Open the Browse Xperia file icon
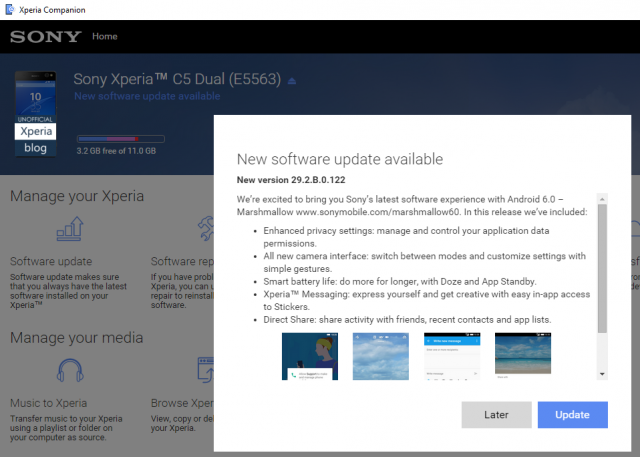640x457 pixels. pyautogui.click(x=206, y=370)
